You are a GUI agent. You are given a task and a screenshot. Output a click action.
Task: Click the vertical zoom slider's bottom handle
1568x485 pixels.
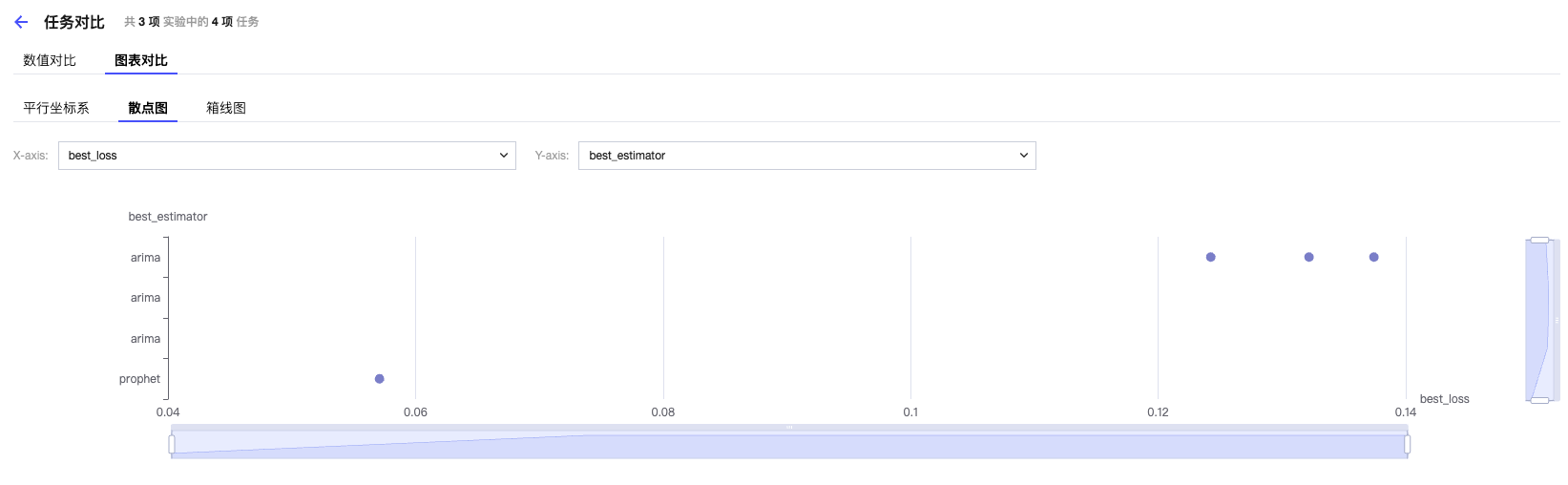1539,400
